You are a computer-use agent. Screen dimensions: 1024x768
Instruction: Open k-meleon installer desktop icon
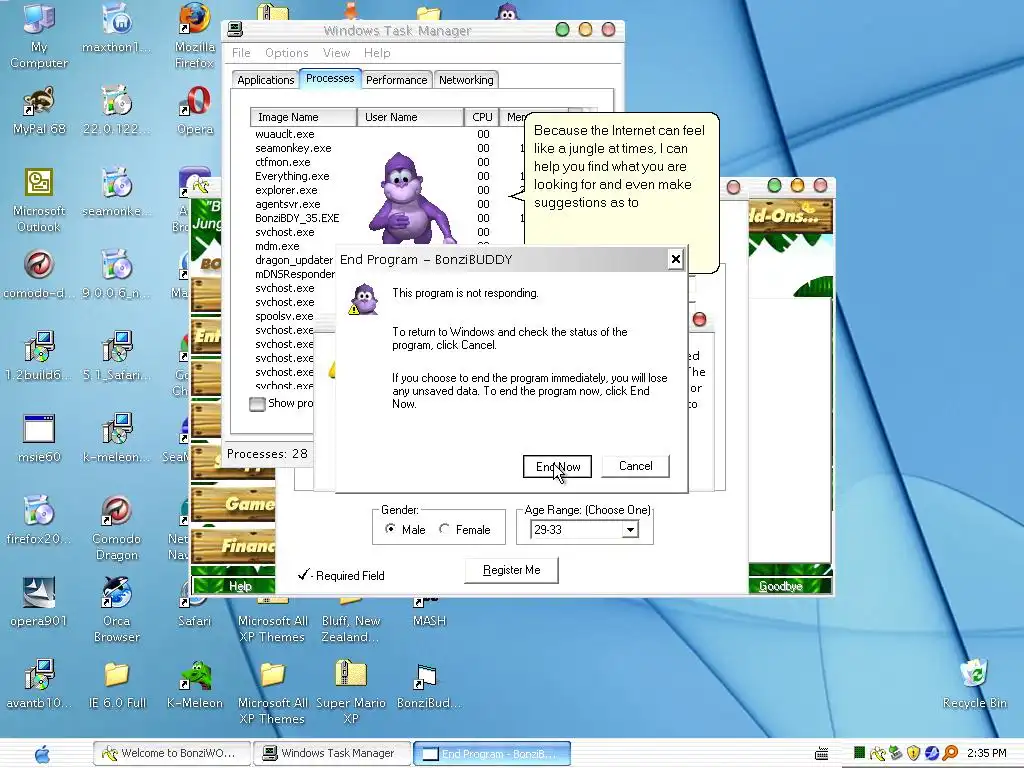pos(116,438)
